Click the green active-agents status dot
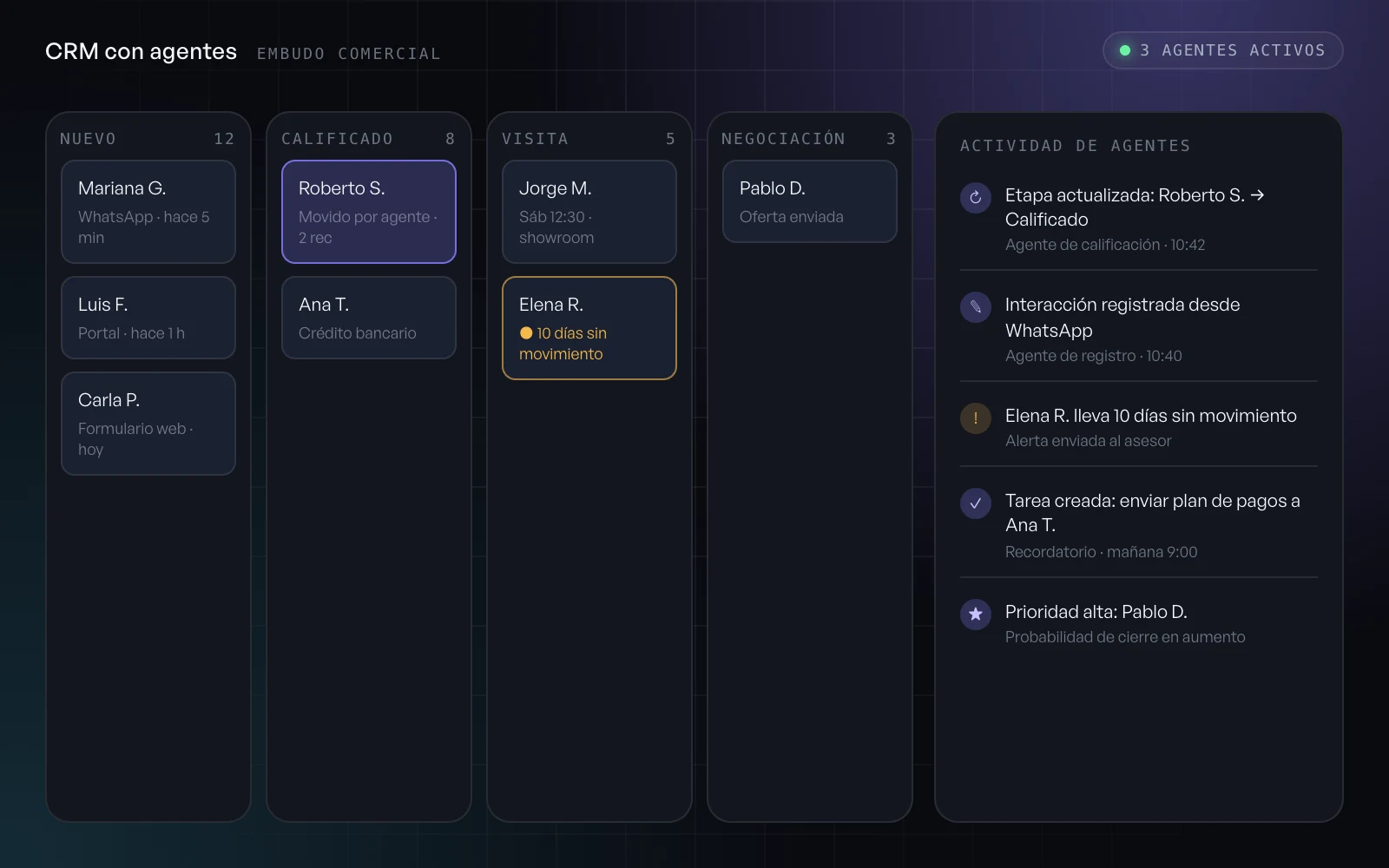Viewport: 1389px width, 868px height. tap(1125, 50)
